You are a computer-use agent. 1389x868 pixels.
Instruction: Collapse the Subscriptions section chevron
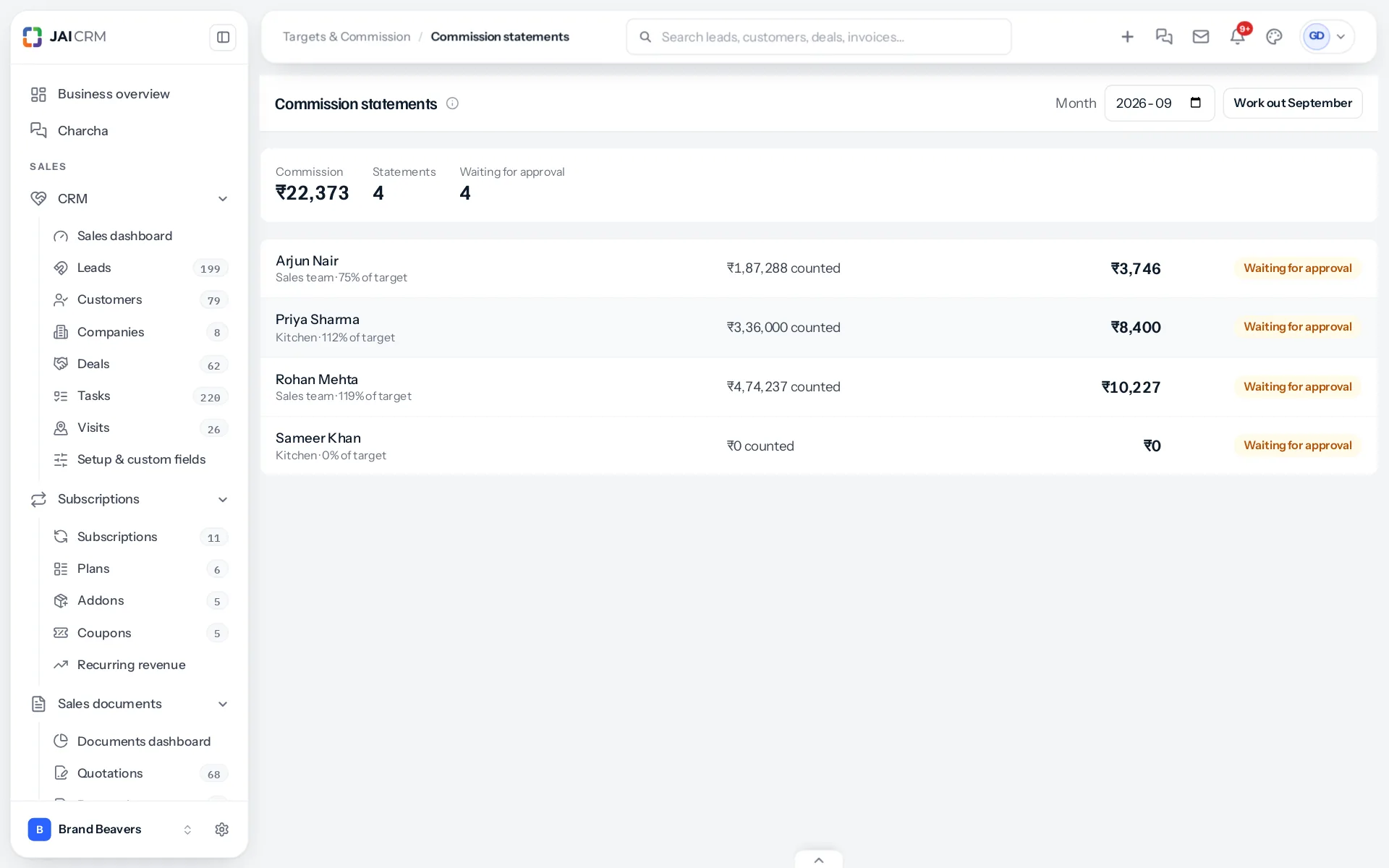pyautogui.click(x=223, y=499)
